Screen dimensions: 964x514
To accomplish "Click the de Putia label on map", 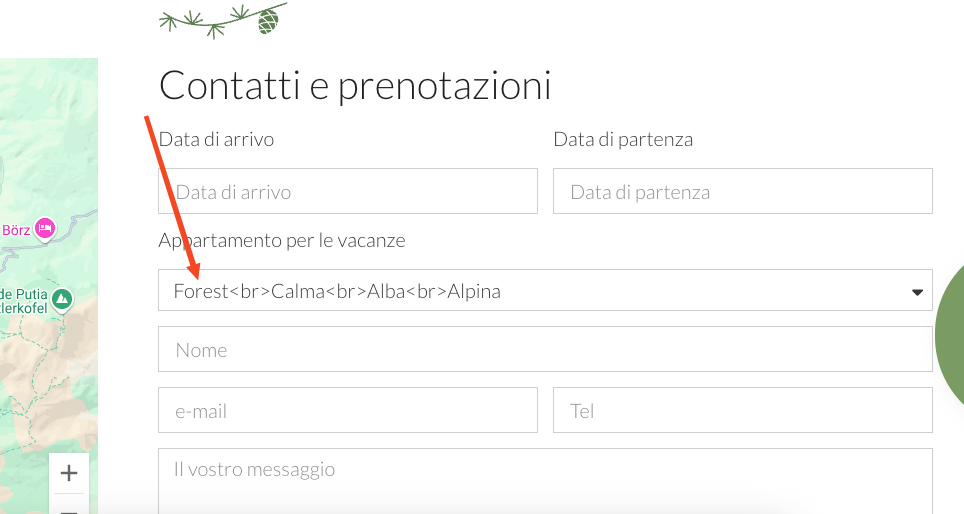I will click(x=23, y=295).
